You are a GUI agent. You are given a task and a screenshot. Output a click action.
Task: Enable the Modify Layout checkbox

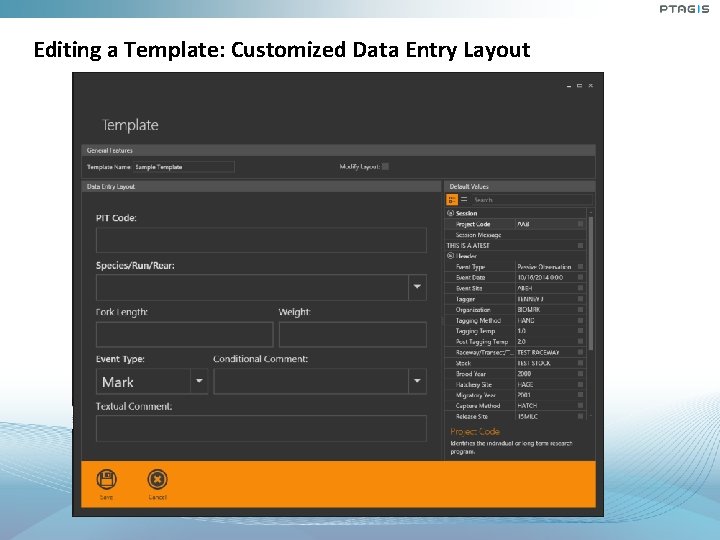point(385,167)
